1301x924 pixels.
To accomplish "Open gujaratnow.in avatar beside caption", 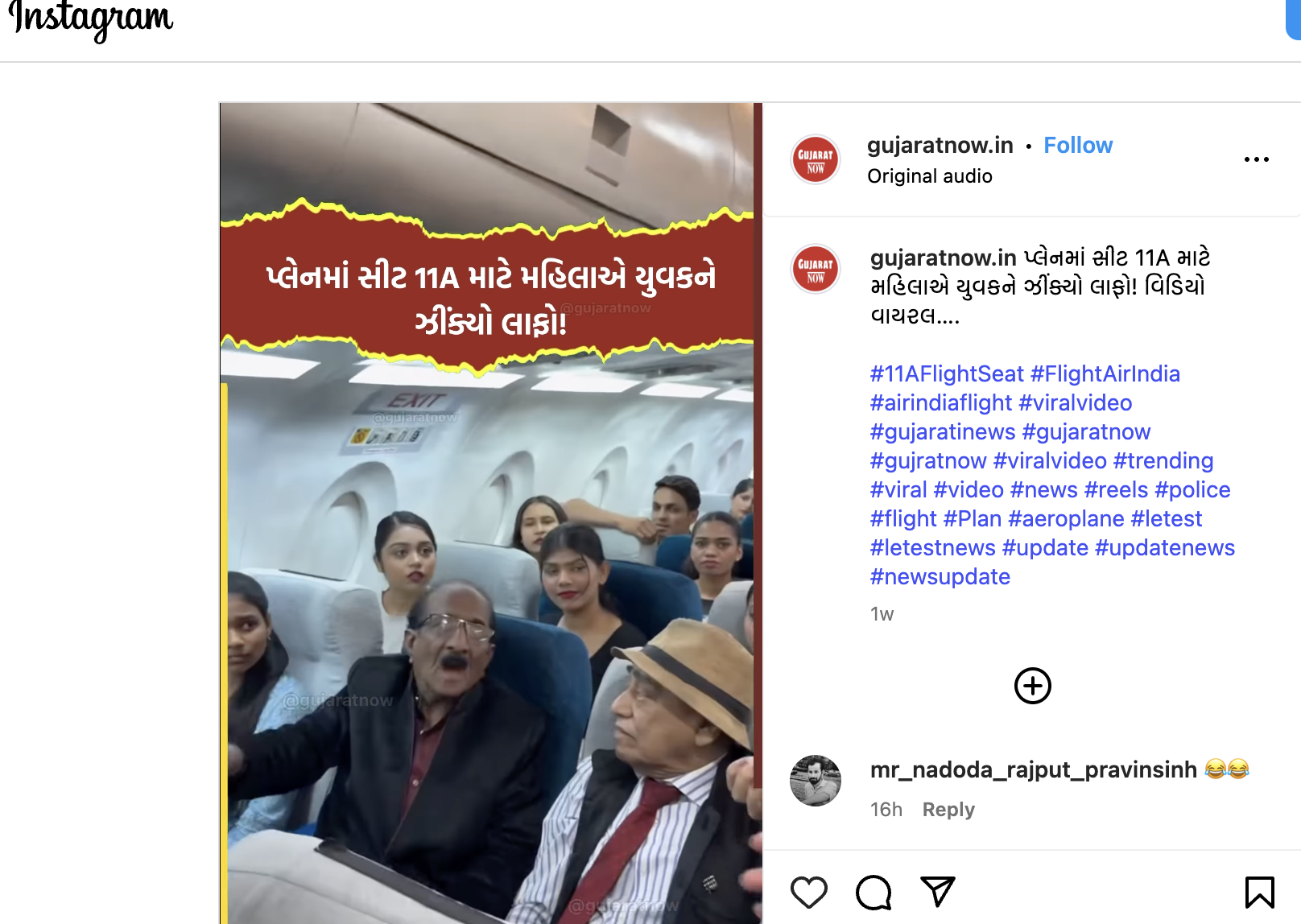I will [x=816, y=269].
